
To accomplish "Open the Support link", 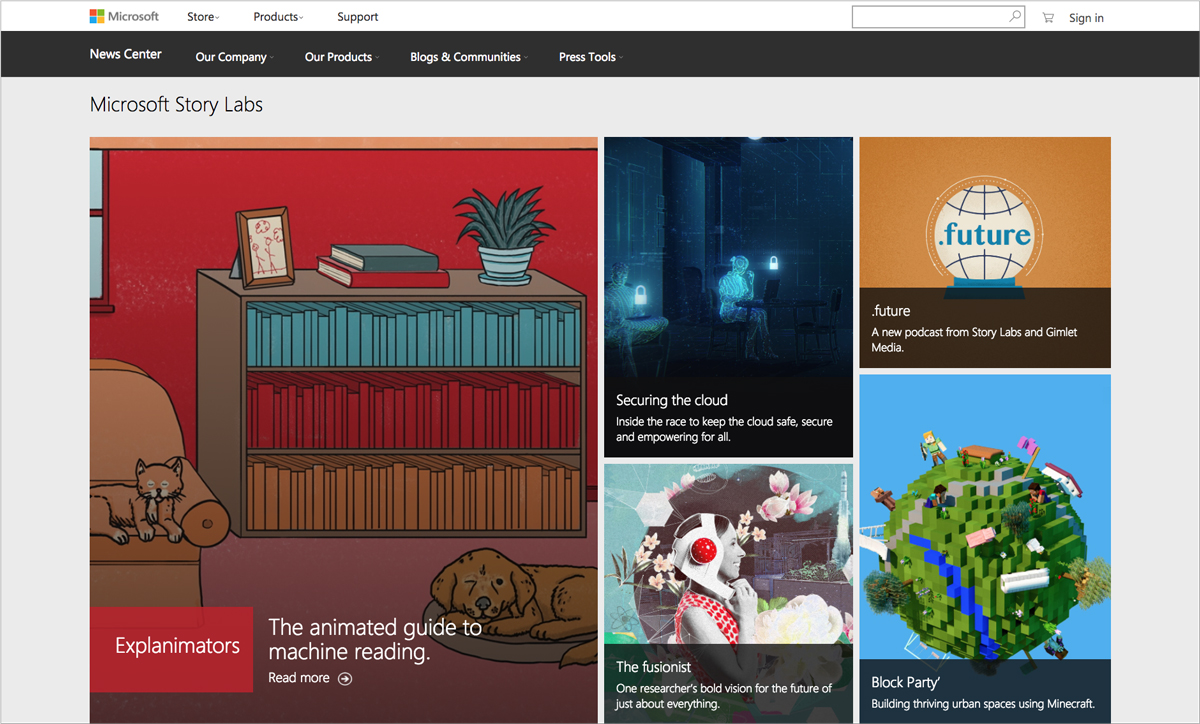I will 357,16.
